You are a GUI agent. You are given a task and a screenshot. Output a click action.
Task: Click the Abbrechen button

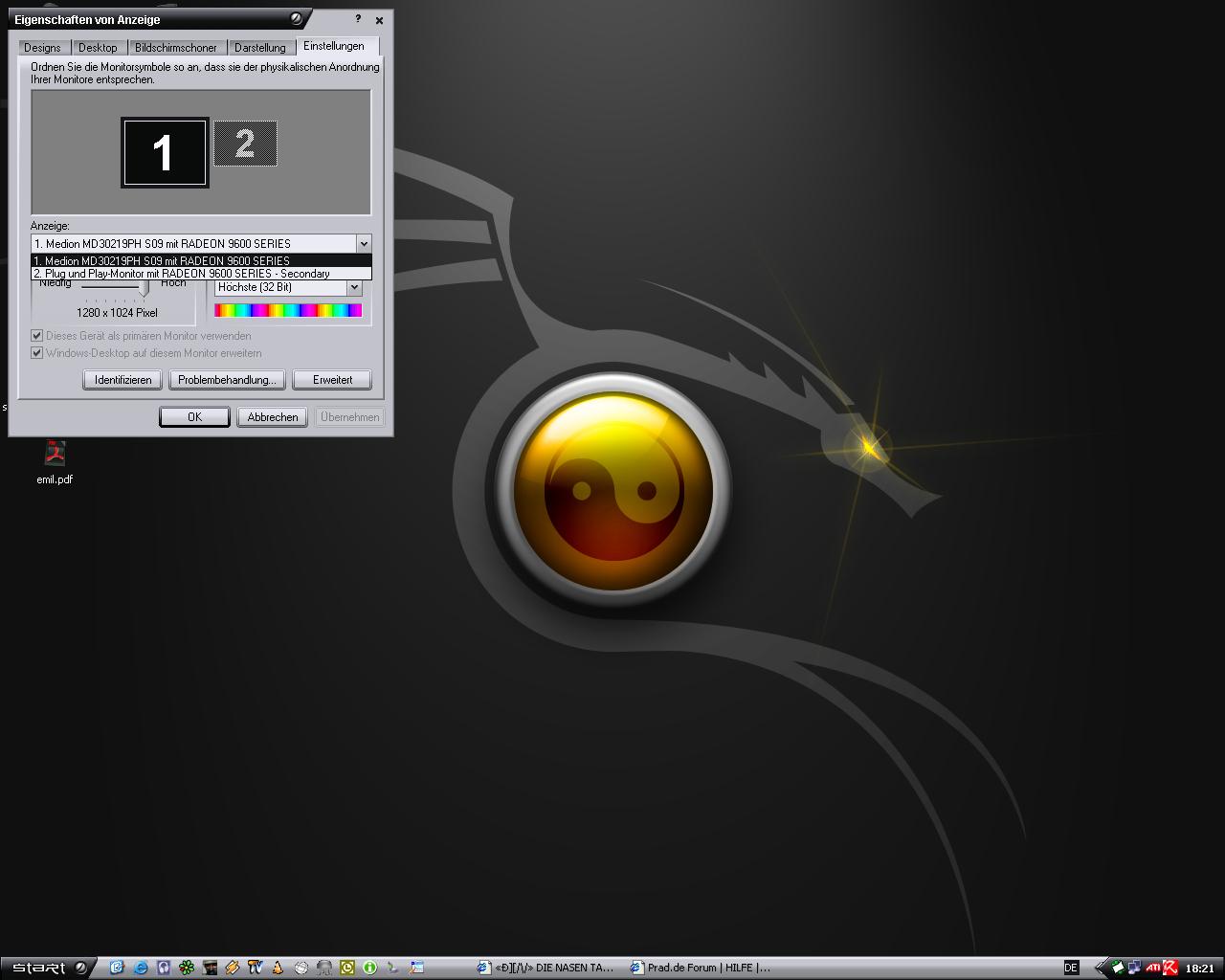[273, 417]
